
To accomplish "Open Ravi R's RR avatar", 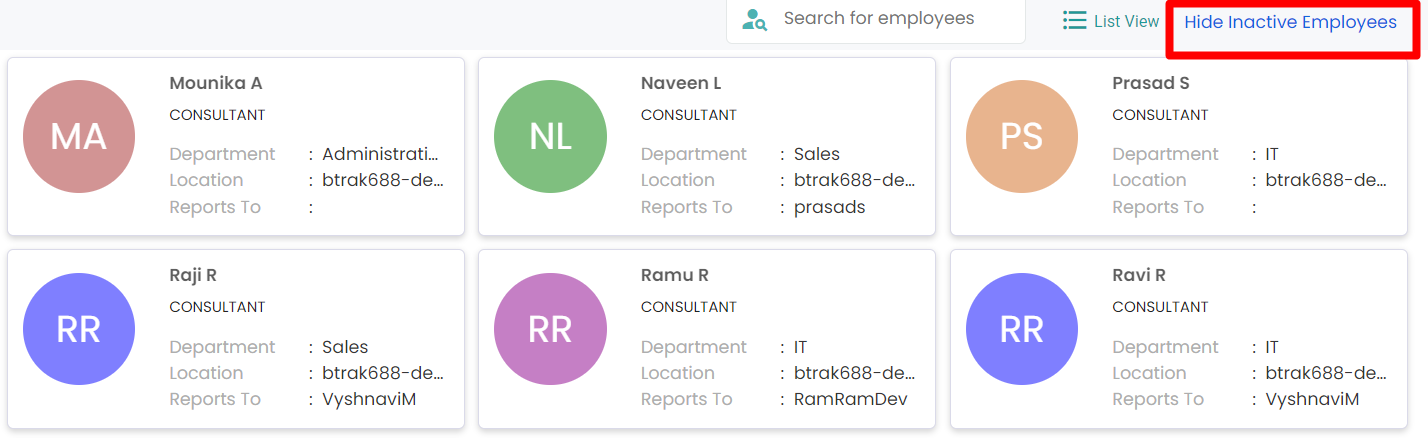I will click(x=1022, y=329).
